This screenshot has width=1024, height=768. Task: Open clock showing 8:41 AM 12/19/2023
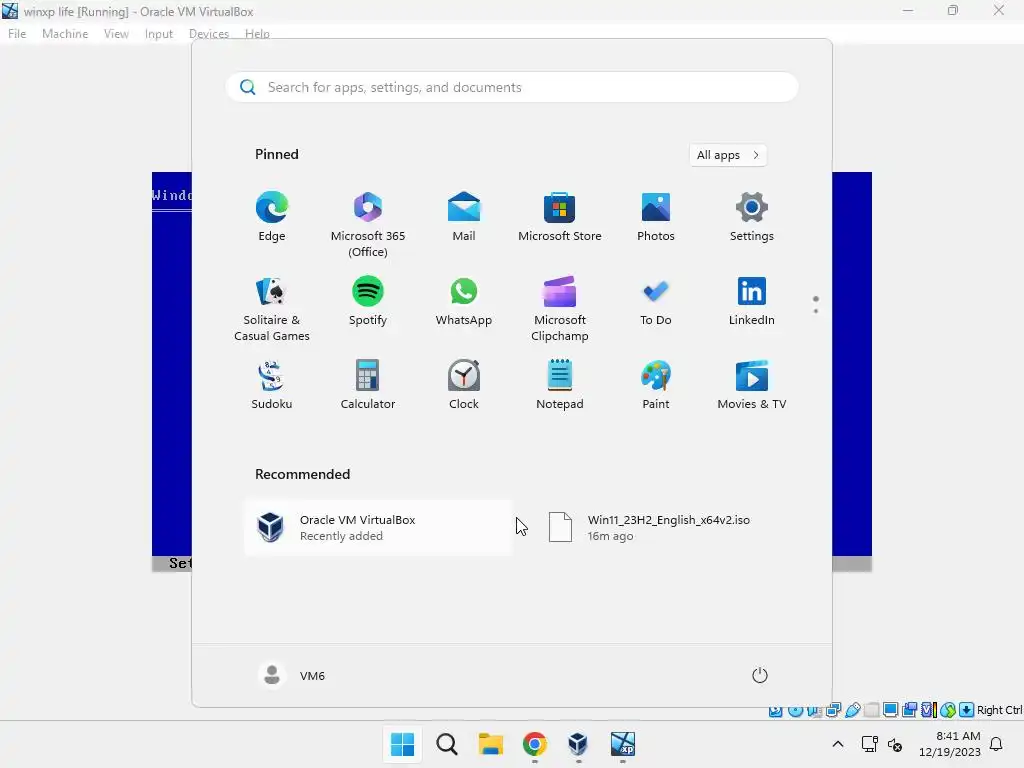click(x=950, y=744)
